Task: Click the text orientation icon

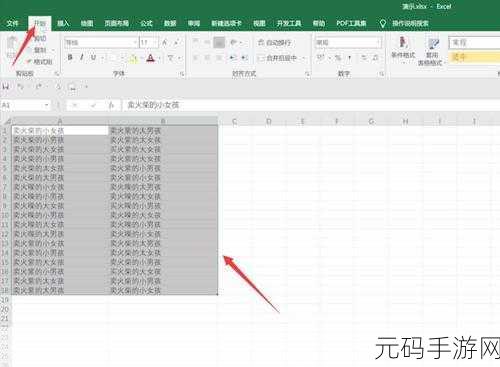Action: [234, 42]
